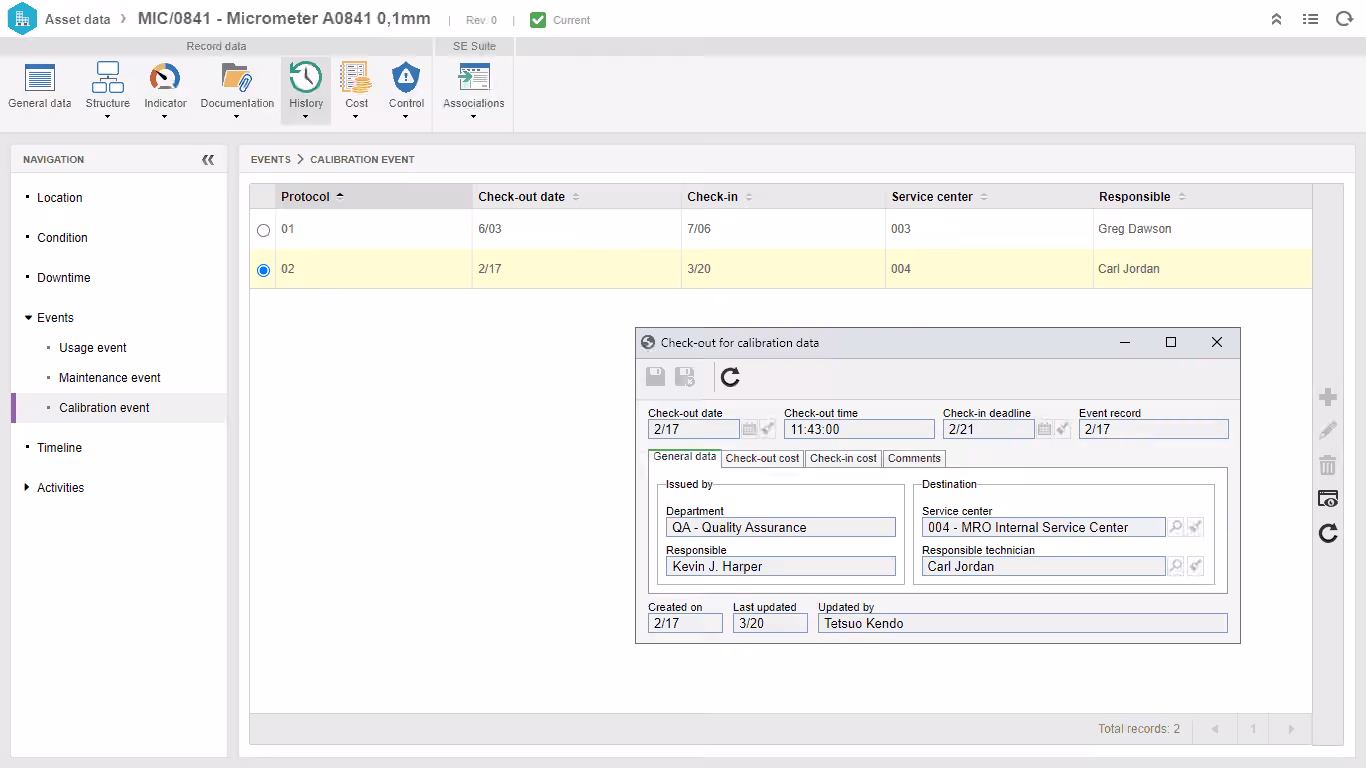Sort table by Check-out date column
Screen dimensions: 1366x768
(576, 197)
